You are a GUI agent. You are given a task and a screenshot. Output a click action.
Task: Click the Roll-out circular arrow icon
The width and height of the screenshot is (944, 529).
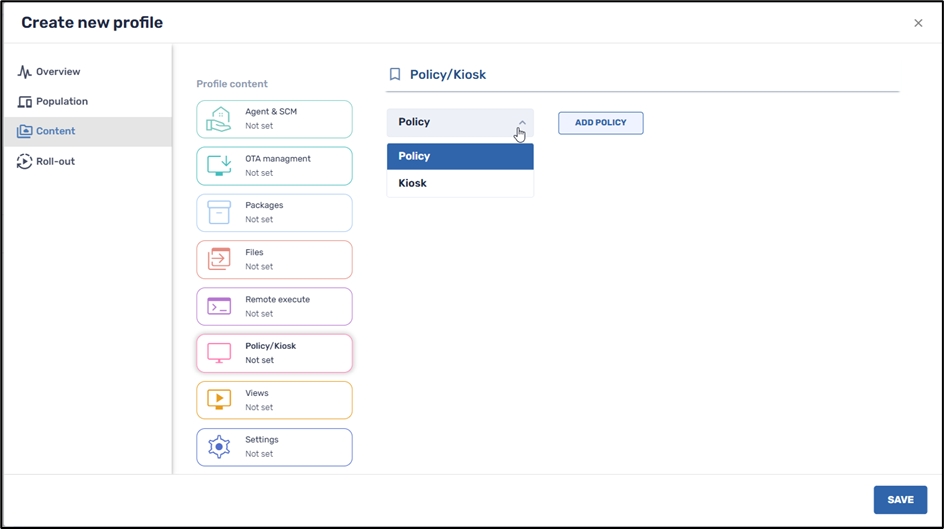pyautogui.click(x=25, y=161)
